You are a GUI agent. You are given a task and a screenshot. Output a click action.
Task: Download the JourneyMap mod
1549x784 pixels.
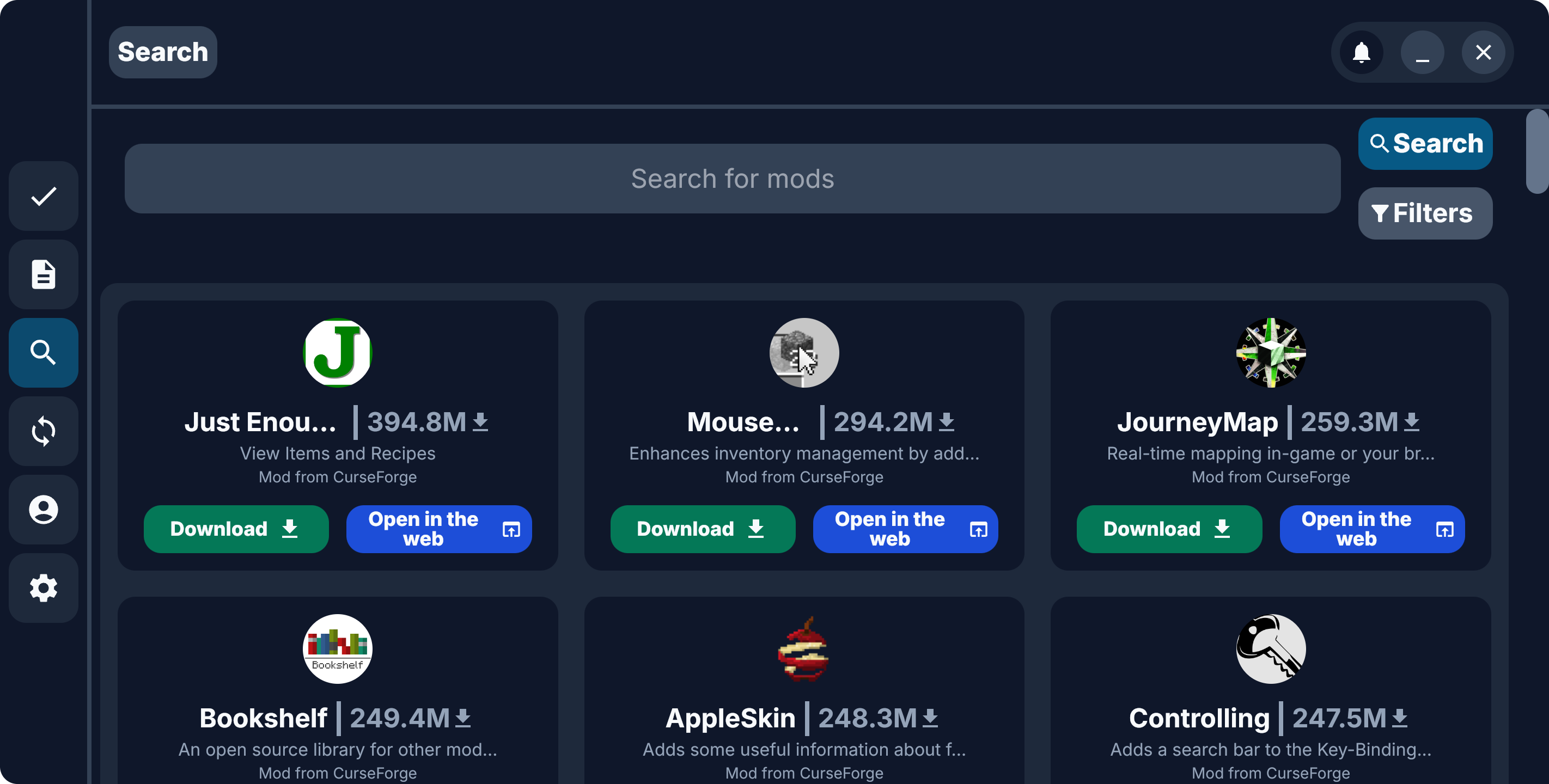(1169, 529)
